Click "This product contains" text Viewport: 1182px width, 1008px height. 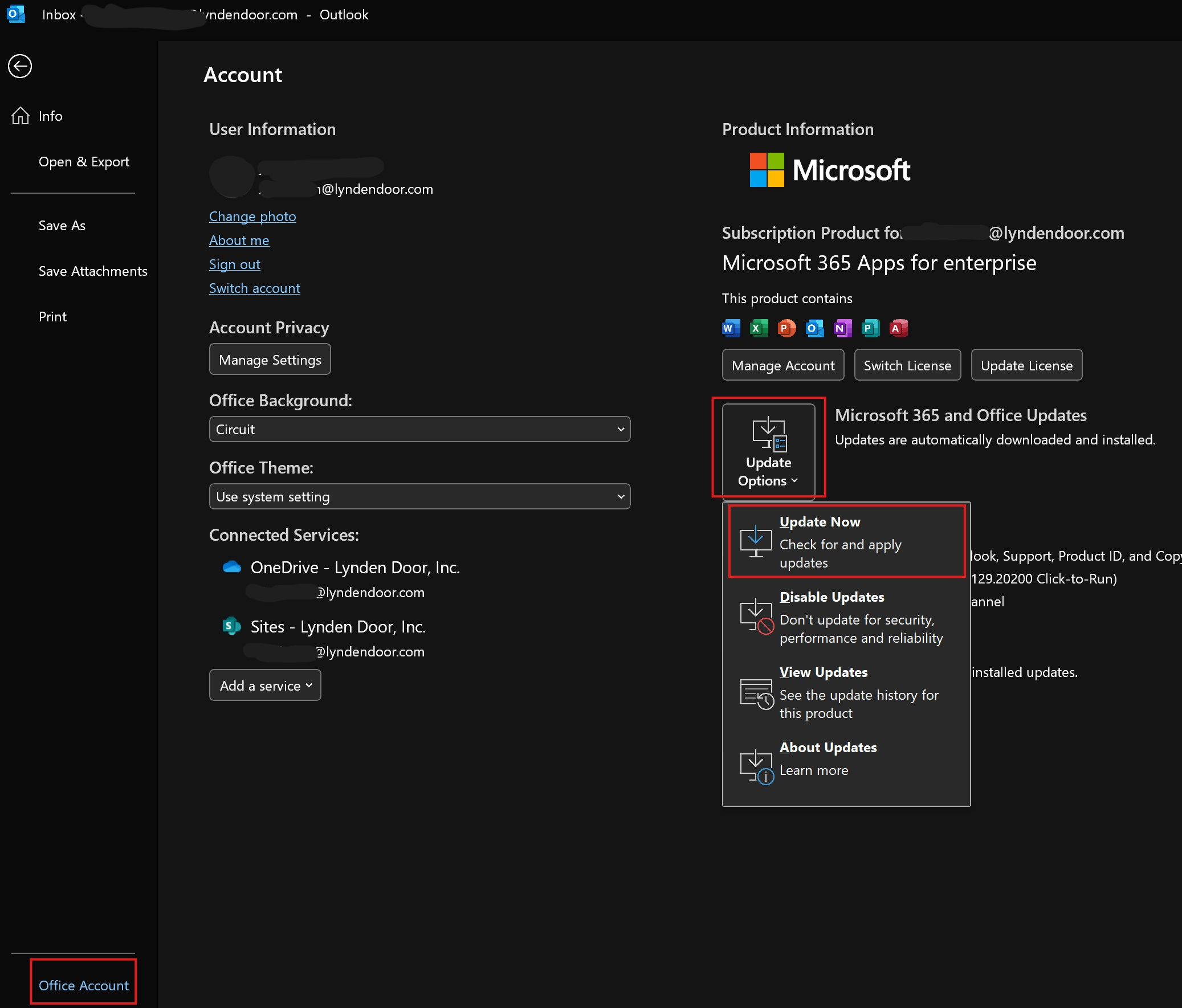[786, 299]
